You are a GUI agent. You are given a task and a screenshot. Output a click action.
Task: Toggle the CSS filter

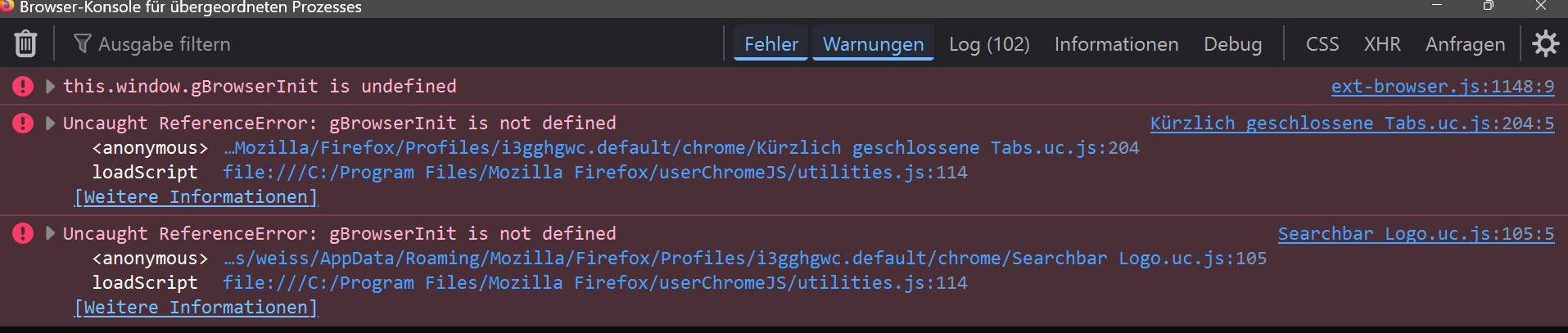pyautogui.click(x=1322, y=44)
